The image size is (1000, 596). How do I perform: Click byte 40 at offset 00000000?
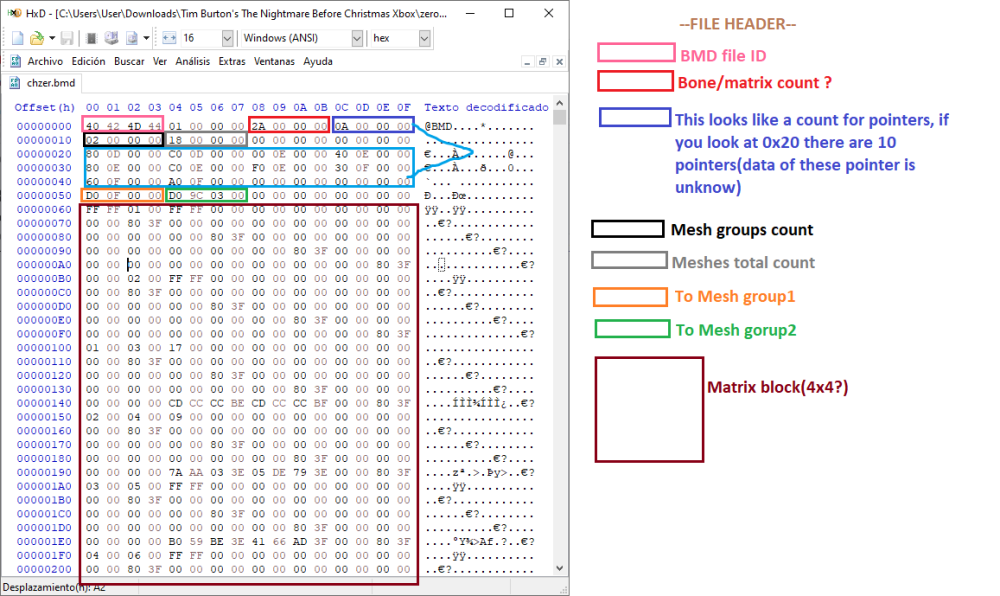point(92,126)
